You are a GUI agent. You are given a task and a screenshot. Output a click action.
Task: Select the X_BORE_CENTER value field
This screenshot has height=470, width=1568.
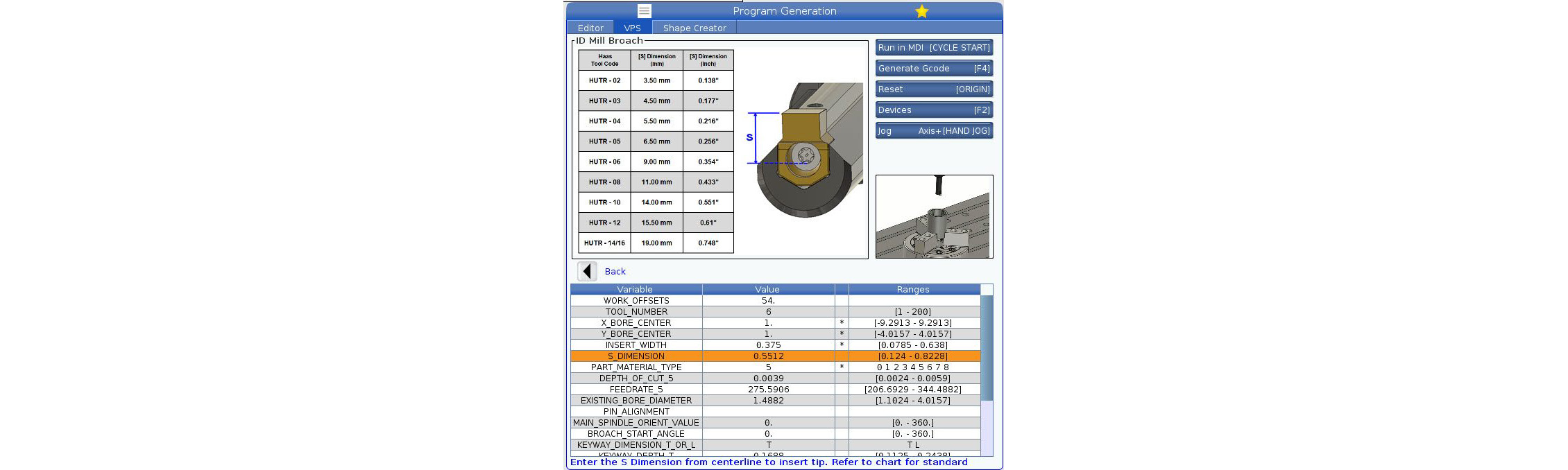point(768,323)
